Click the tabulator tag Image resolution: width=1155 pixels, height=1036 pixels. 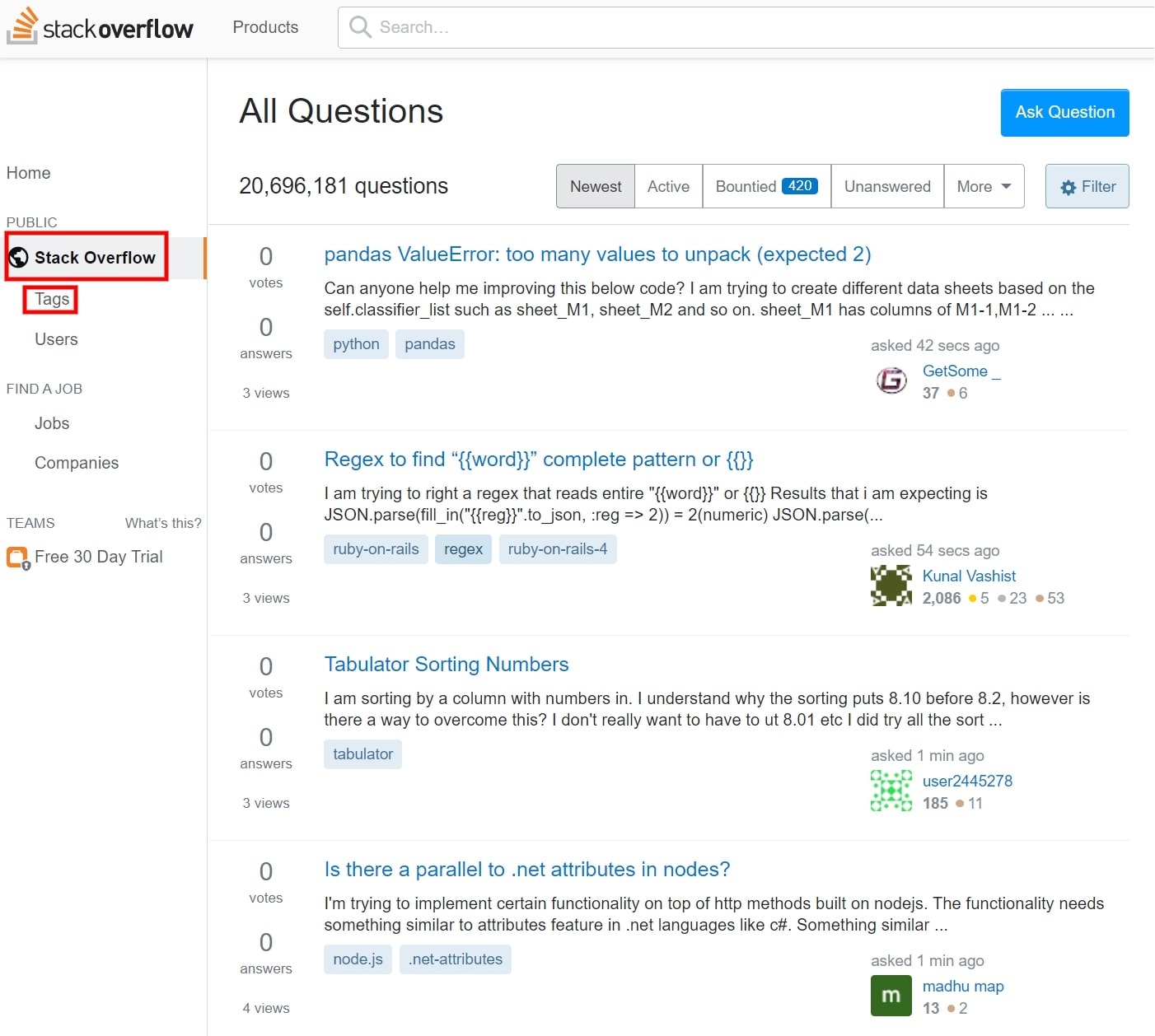pyautogui.click(x=362, y=754)
